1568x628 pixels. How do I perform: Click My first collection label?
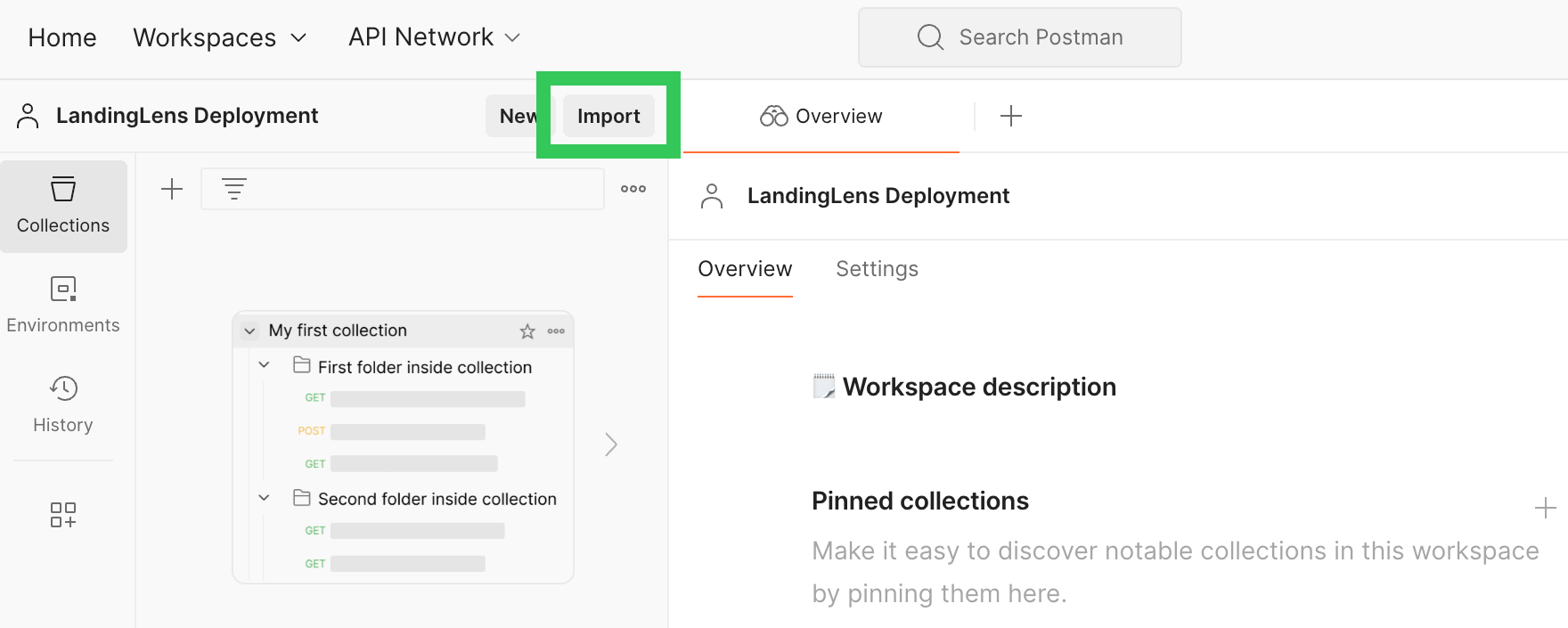click(338, 330)
